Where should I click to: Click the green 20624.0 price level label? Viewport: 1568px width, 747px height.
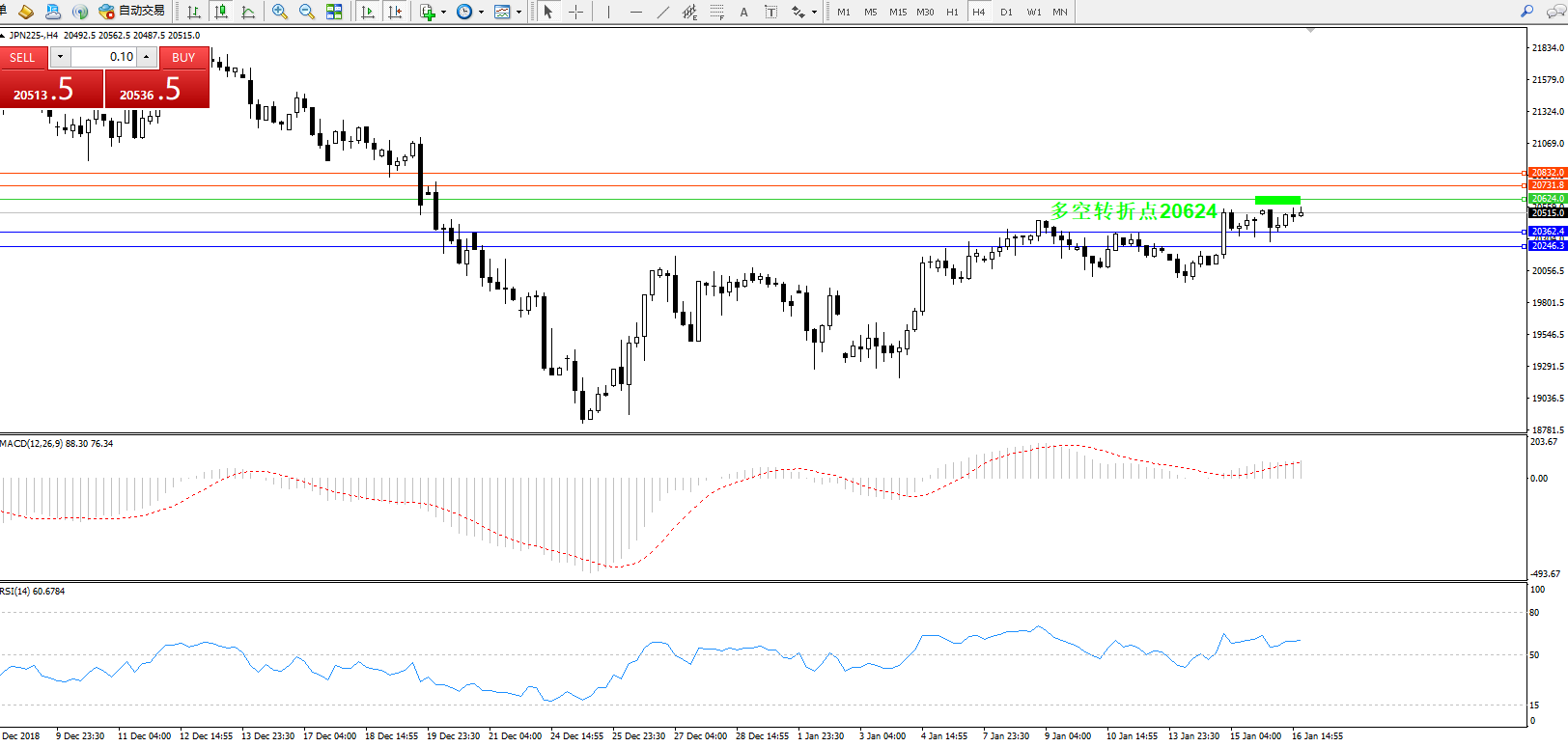tap(1548, 199)
